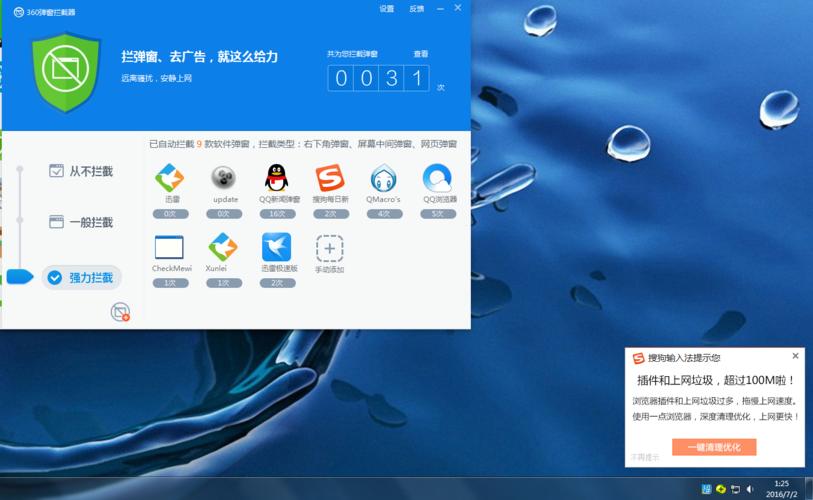813x500 pixels.
Task: Click the middle dot of blocking-level slider
Action: tap(20, 220)
